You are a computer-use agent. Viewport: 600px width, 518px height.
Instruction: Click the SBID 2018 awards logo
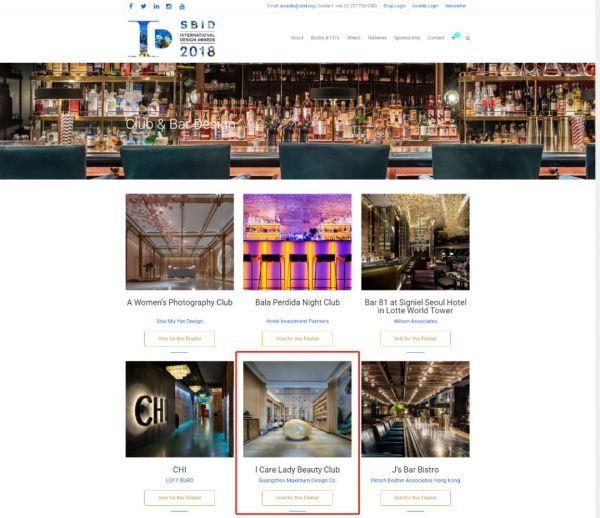tap(172, 38)
